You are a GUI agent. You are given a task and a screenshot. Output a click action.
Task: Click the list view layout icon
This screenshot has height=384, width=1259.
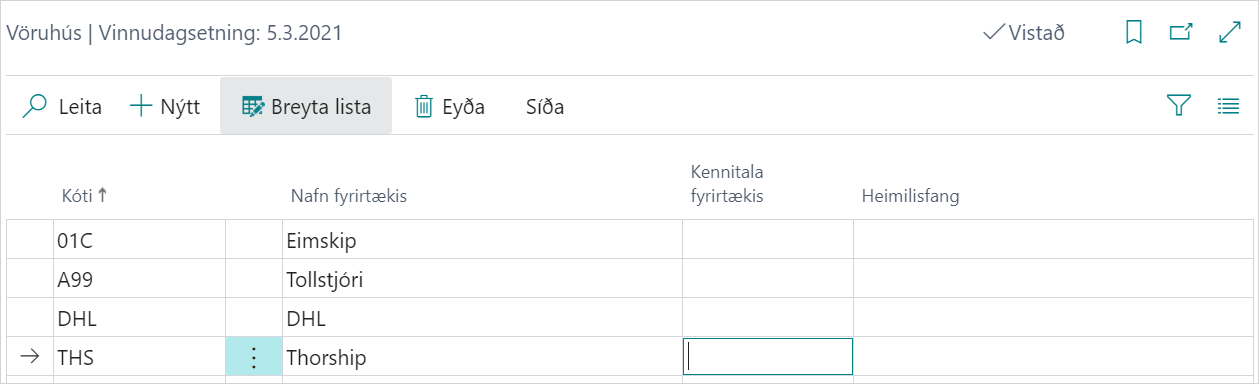tap(1228, 106)
